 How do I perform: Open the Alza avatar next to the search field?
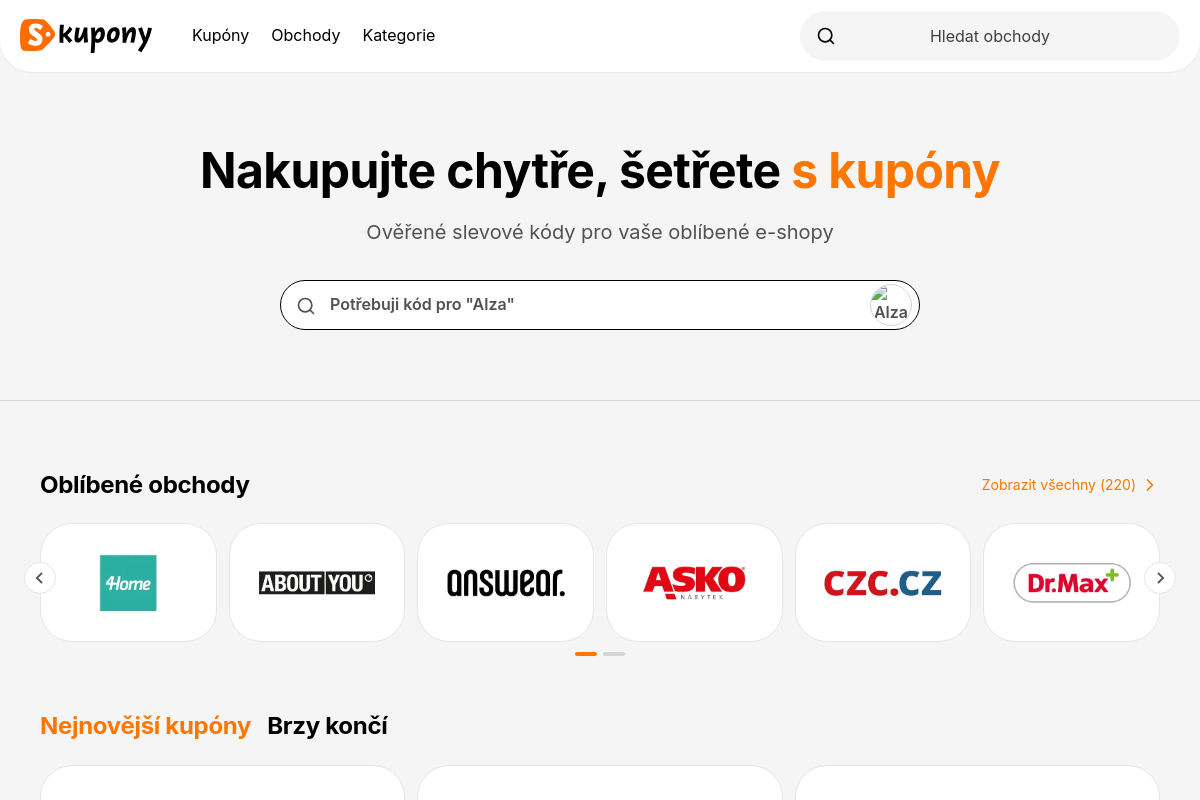pos(890,304)
